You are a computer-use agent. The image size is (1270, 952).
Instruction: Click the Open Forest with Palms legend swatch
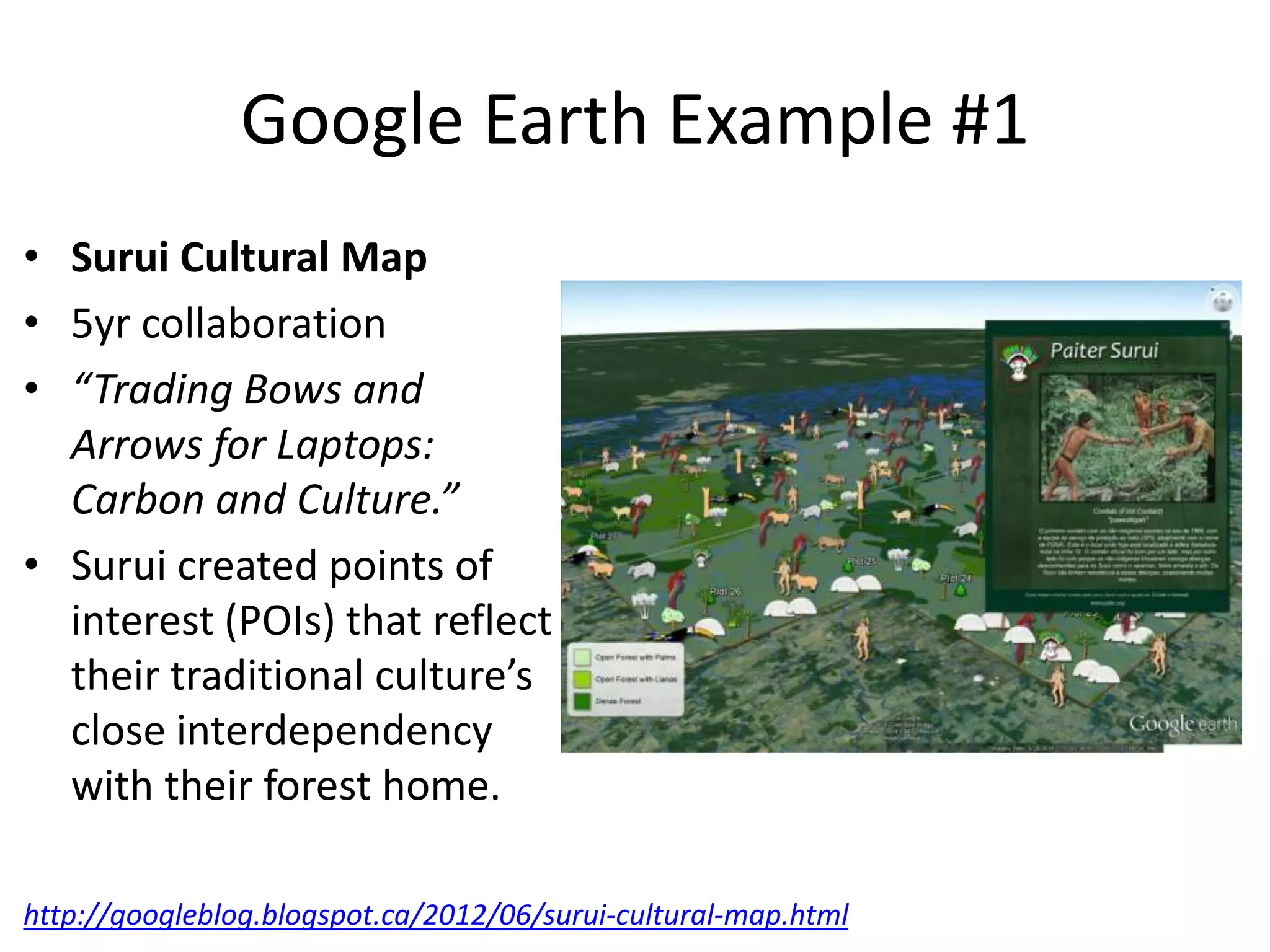tap(582, 657)
